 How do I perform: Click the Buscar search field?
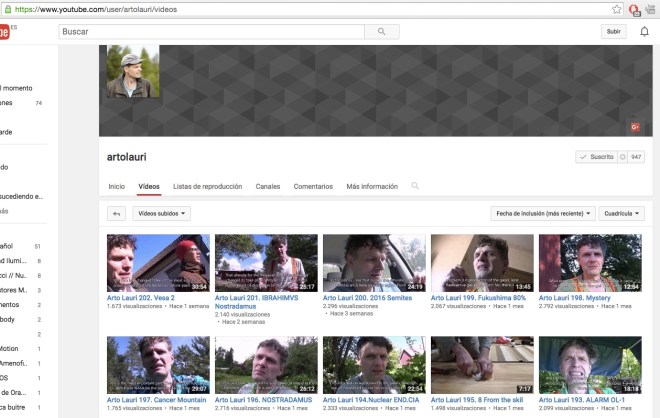(x=210, y=32)
